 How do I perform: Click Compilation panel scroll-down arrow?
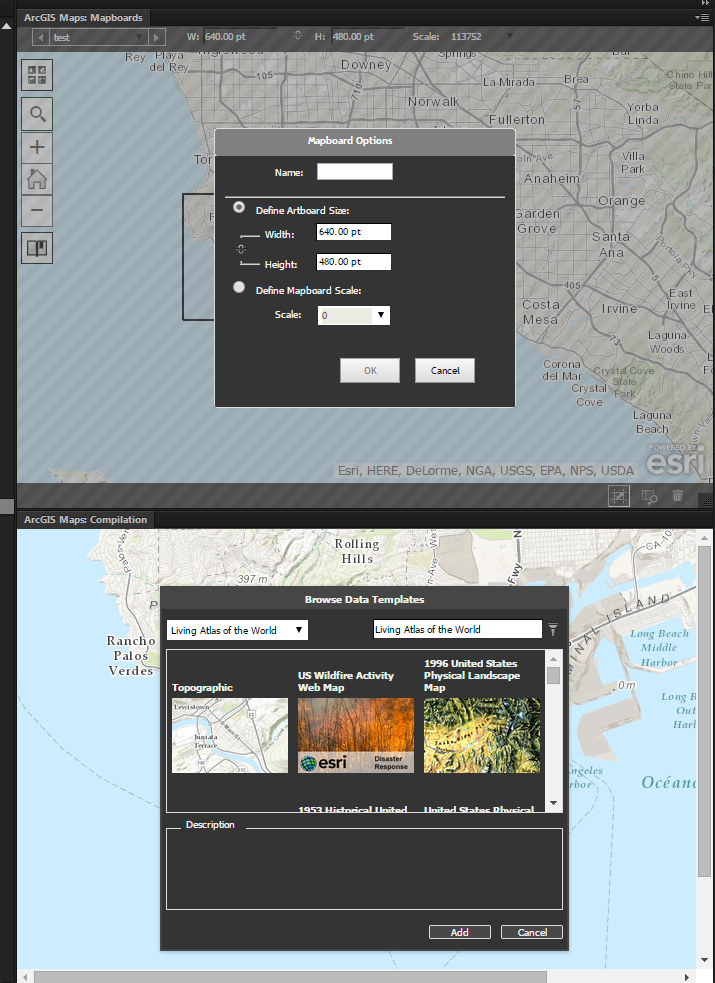[x=704, y=960]
